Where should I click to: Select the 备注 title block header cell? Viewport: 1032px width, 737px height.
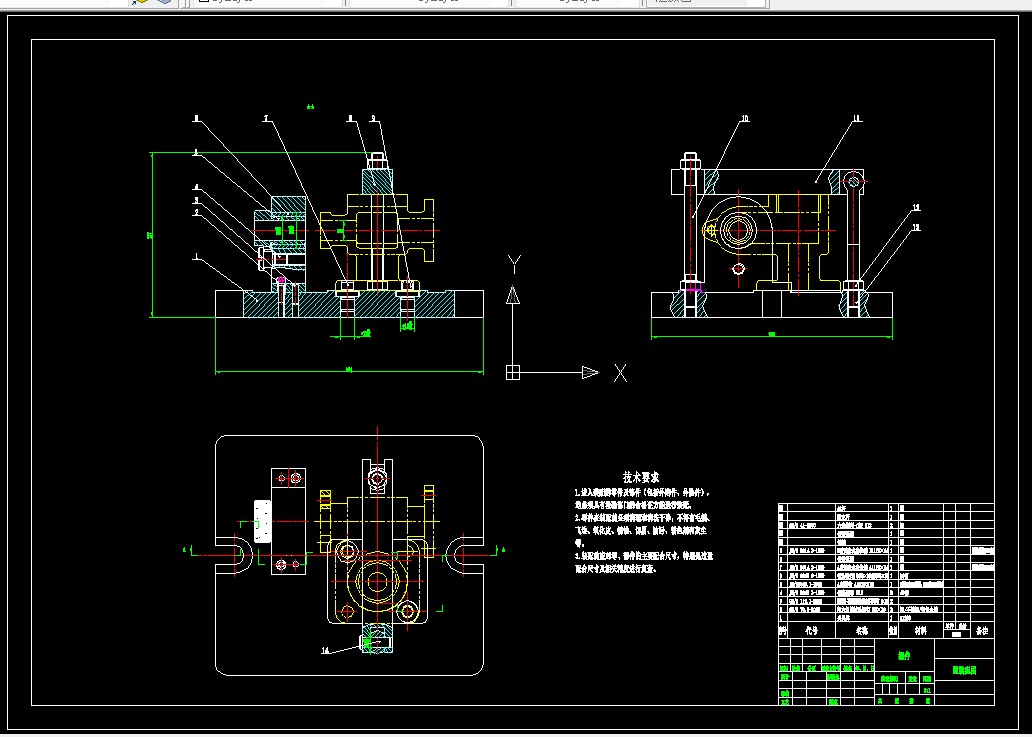coord(982,630)
